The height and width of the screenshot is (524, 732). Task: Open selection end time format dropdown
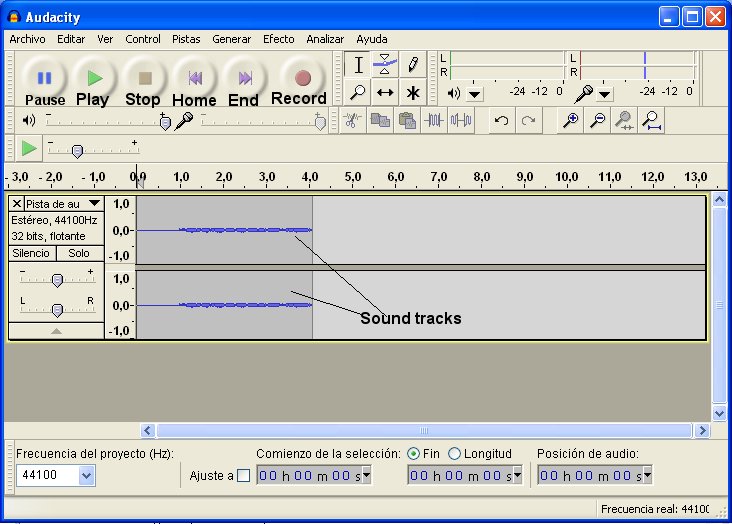pyautogui.click(x=517, y=475)
